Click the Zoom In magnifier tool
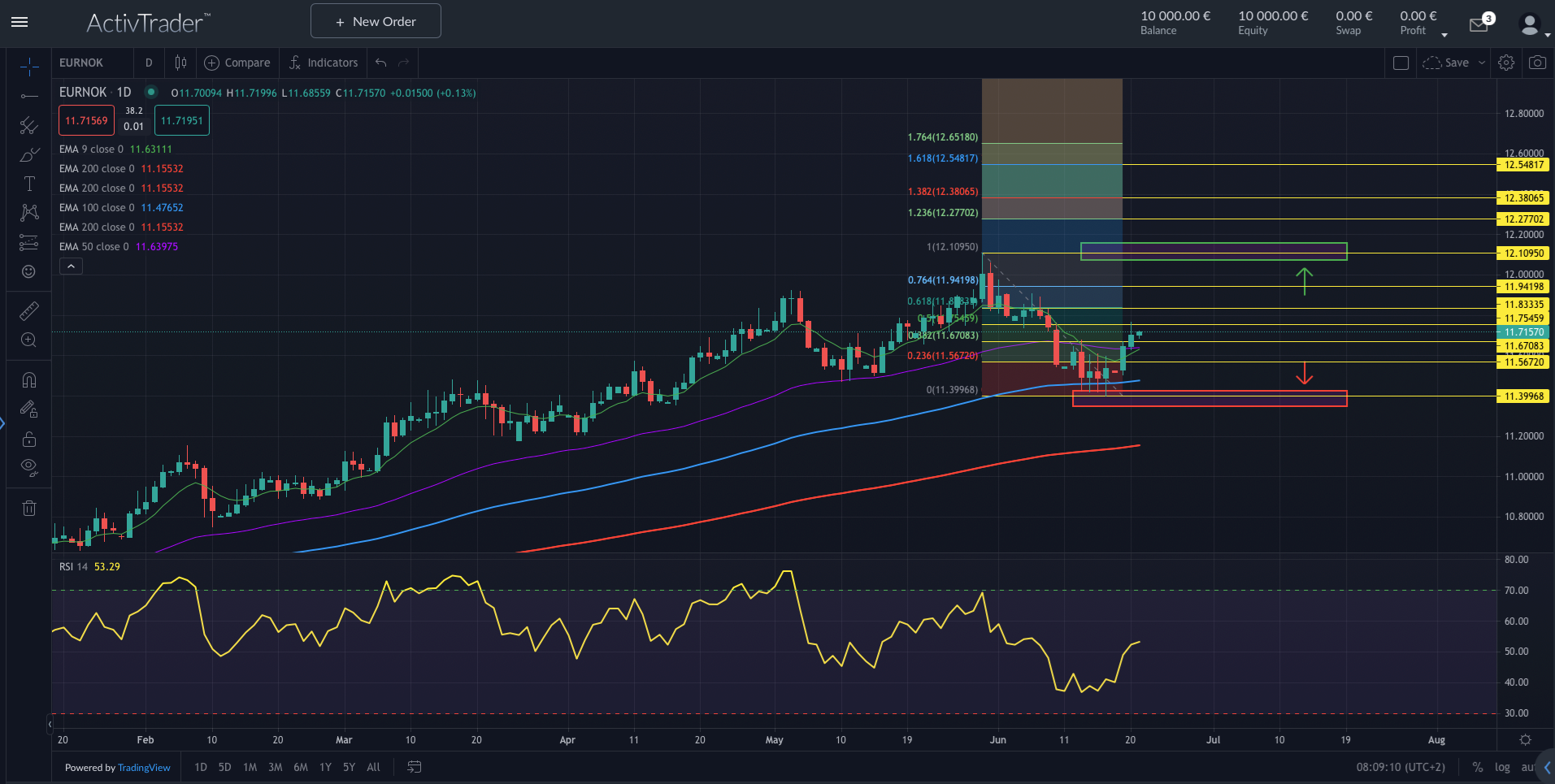The height and width of the screenshot is (784, 1555). pyautogui.click(x=29, y=340)
